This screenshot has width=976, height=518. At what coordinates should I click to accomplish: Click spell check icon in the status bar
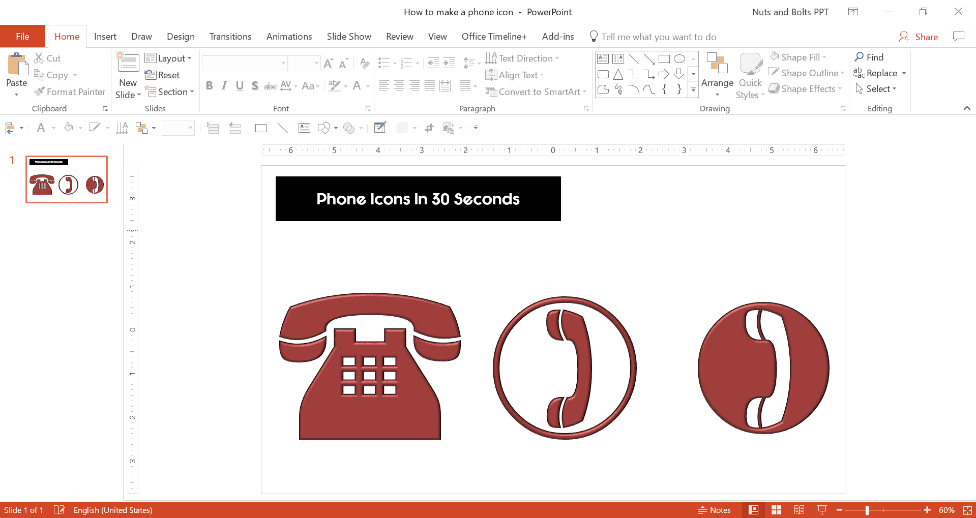(59, 510)
